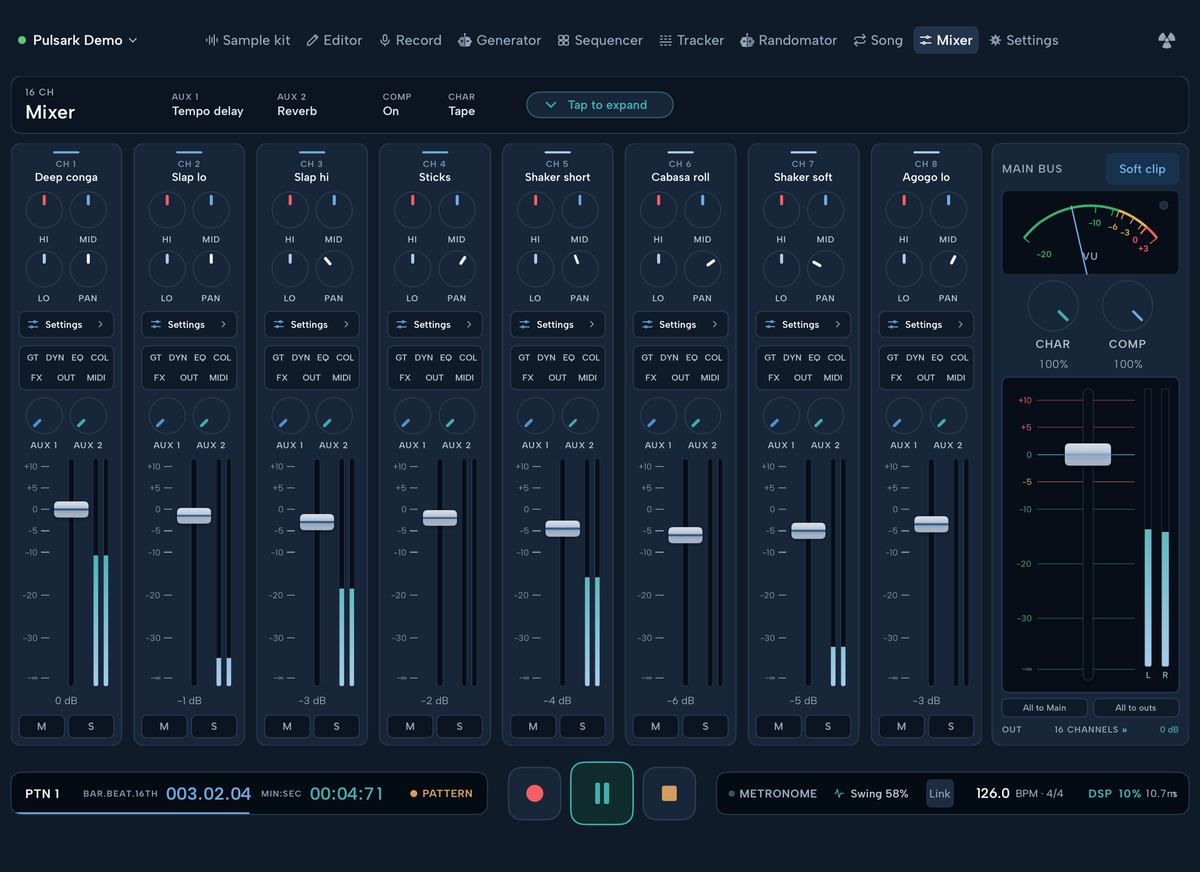Solo the Slap lo channel

tap(213, 726)
